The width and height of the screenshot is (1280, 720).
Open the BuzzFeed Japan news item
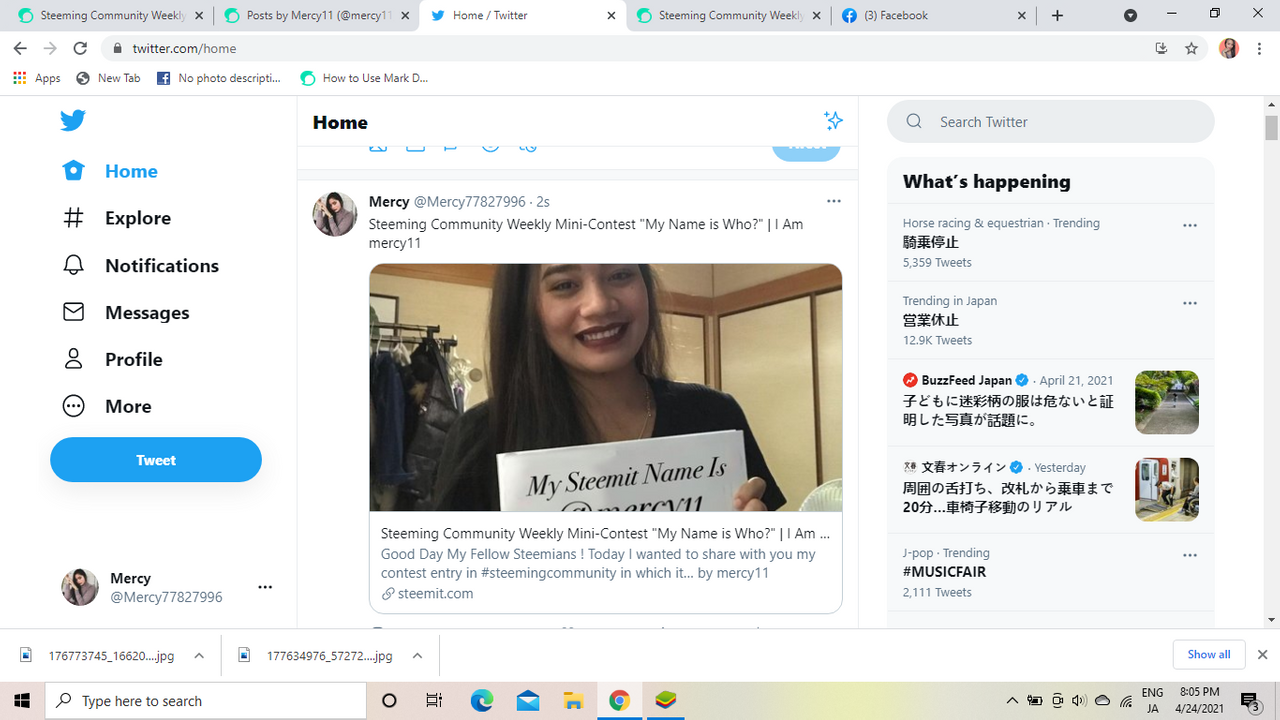click(1050, 401)
